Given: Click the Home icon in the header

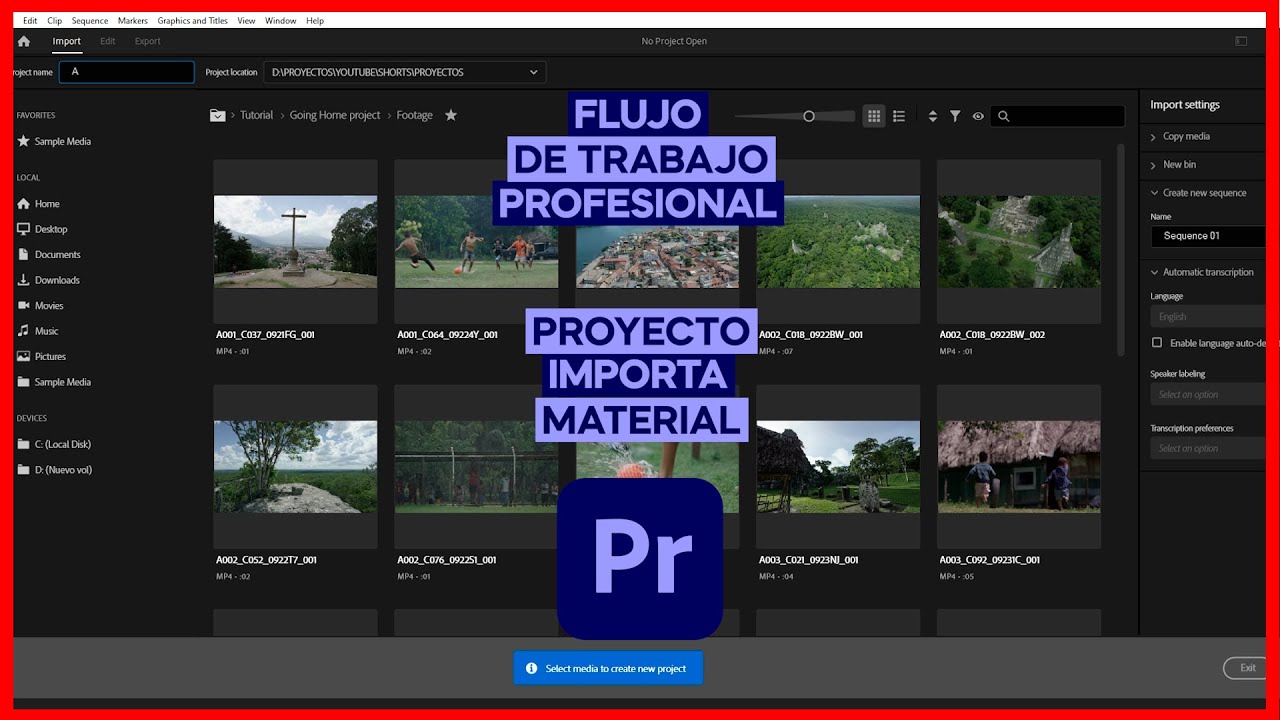Looking at the screenshot, I should point(24,41).
